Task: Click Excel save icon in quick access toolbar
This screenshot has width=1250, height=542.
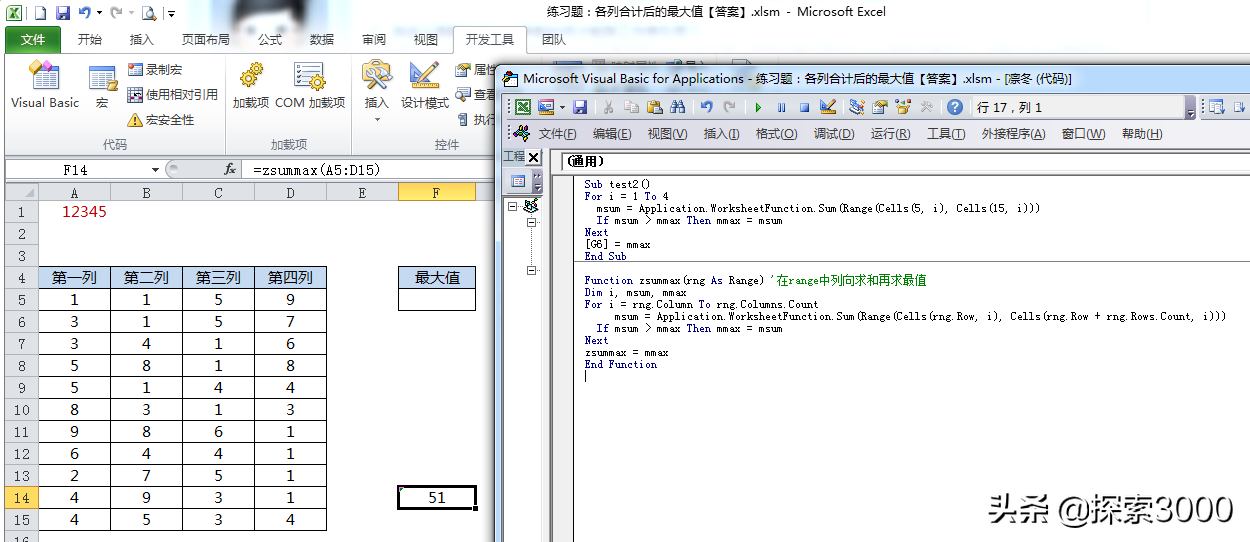Action: pyautogui.click(x=63, y=13)
